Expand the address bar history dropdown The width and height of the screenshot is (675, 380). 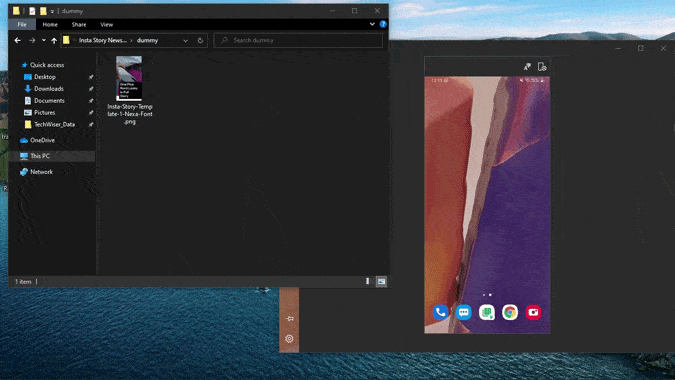pyautogui.click(x=186, y=40)
